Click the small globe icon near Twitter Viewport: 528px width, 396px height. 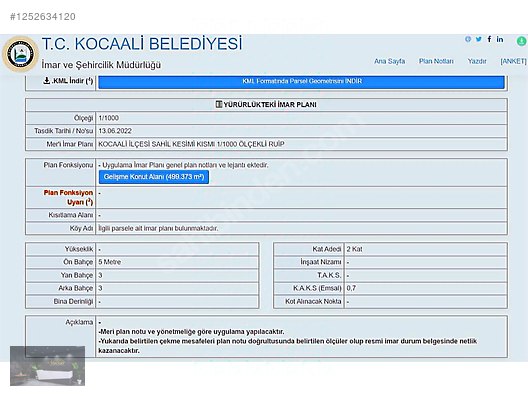point(468,39)
